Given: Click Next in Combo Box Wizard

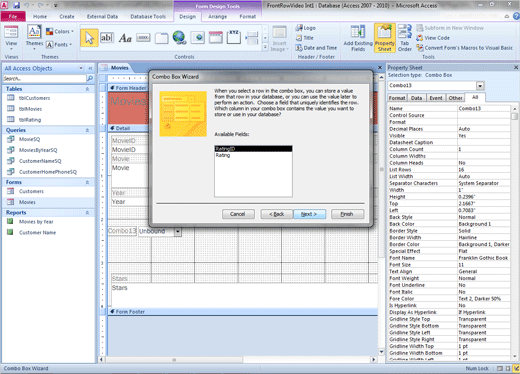Looking at the screenshot, I should pos(309,214).
